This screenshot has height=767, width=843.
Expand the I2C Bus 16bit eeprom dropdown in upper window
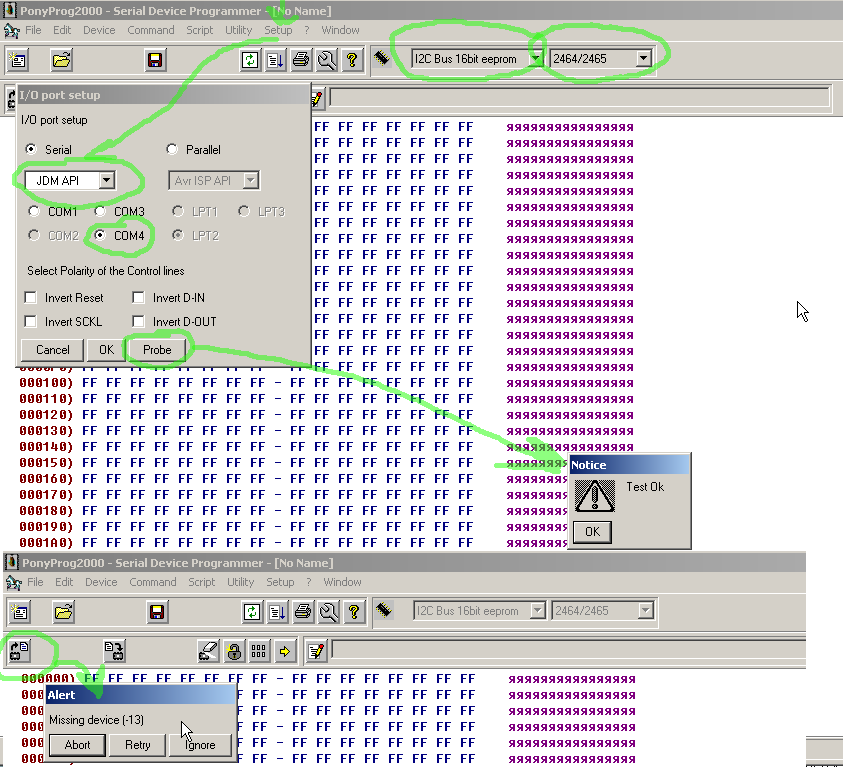537,59
